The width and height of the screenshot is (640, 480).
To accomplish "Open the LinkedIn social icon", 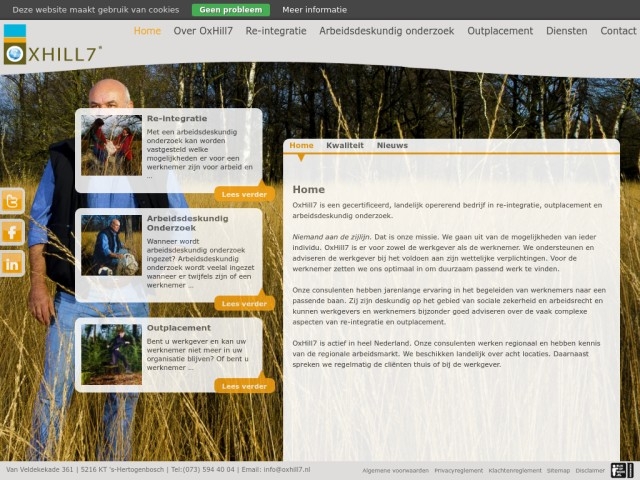I will 13,263.
